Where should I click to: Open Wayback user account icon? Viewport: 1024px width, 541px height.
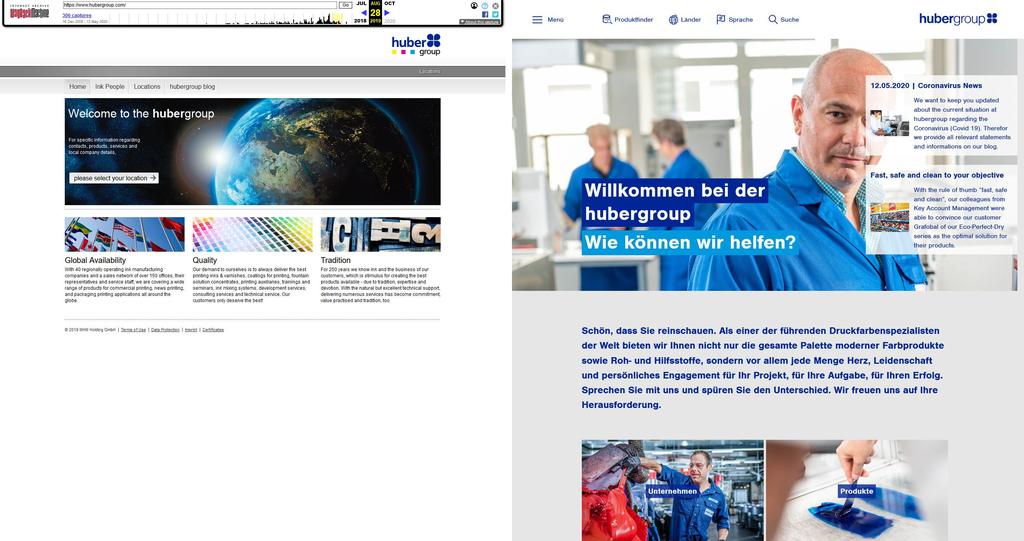[474, 5]
